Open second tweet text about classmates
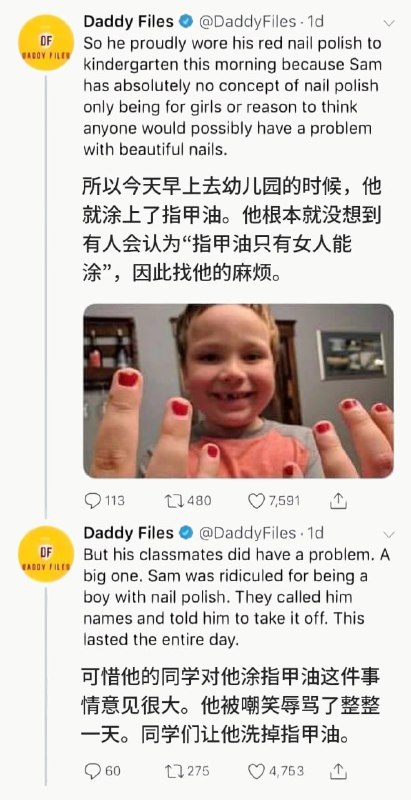 point(237,597)
